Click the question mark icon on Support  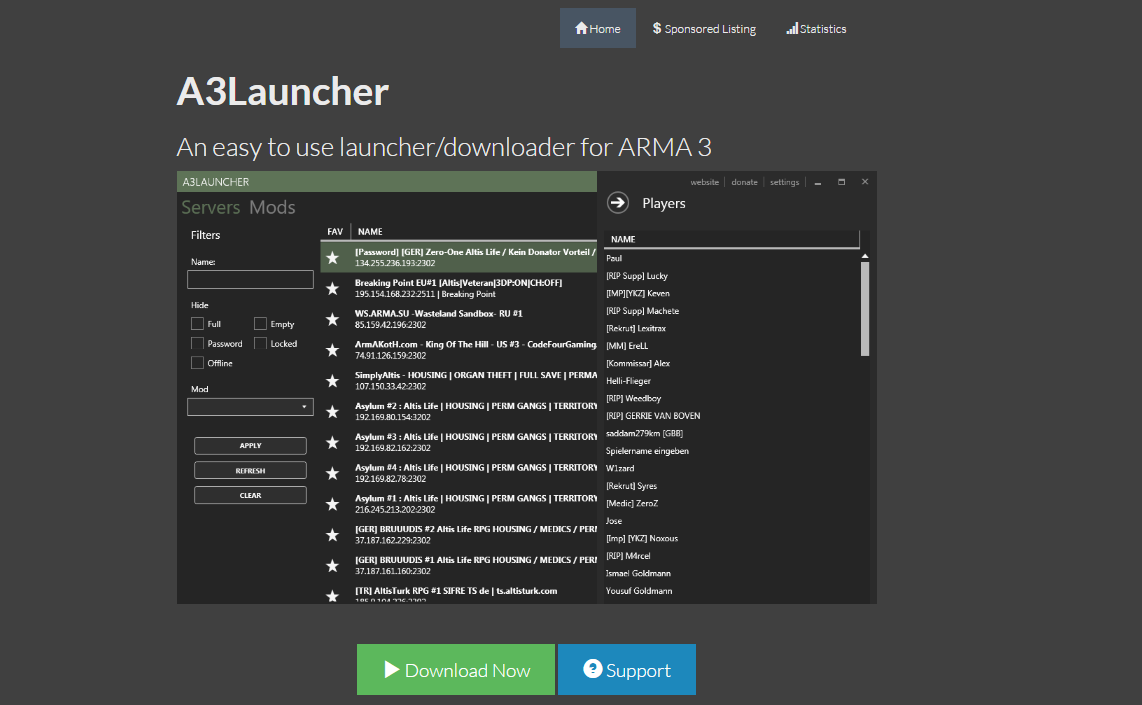click(x=593, y=668)
